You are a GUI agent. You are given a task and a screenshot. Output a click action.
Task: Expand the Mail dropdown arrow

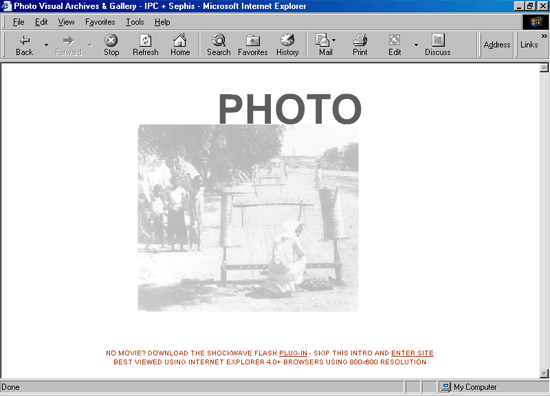pyautogui.click(x=334, y=40)
